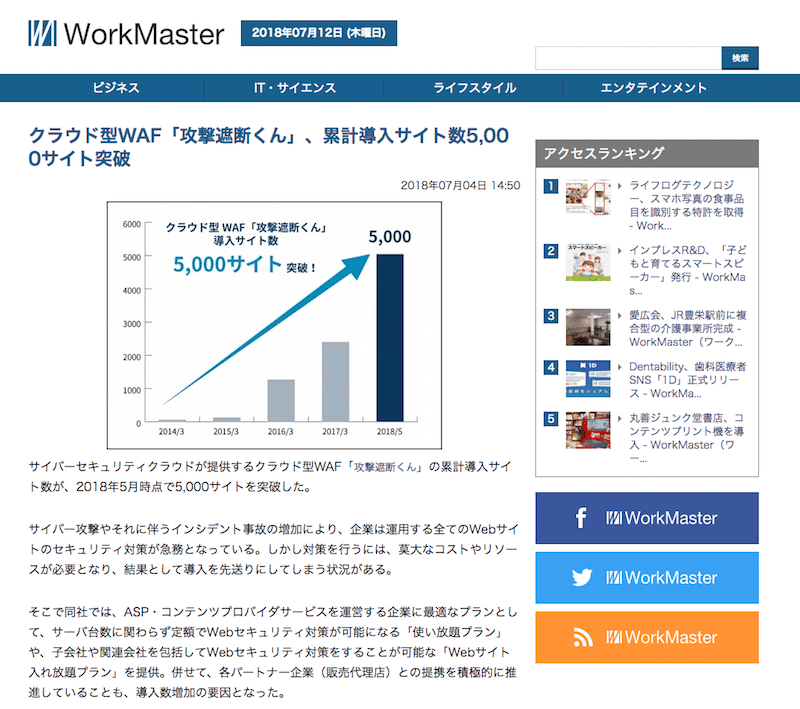This screenshot has width=800, height=709.
Task: Open the 愛広会 JR豊栄駅前 ranking article
Action: point(687,328)
